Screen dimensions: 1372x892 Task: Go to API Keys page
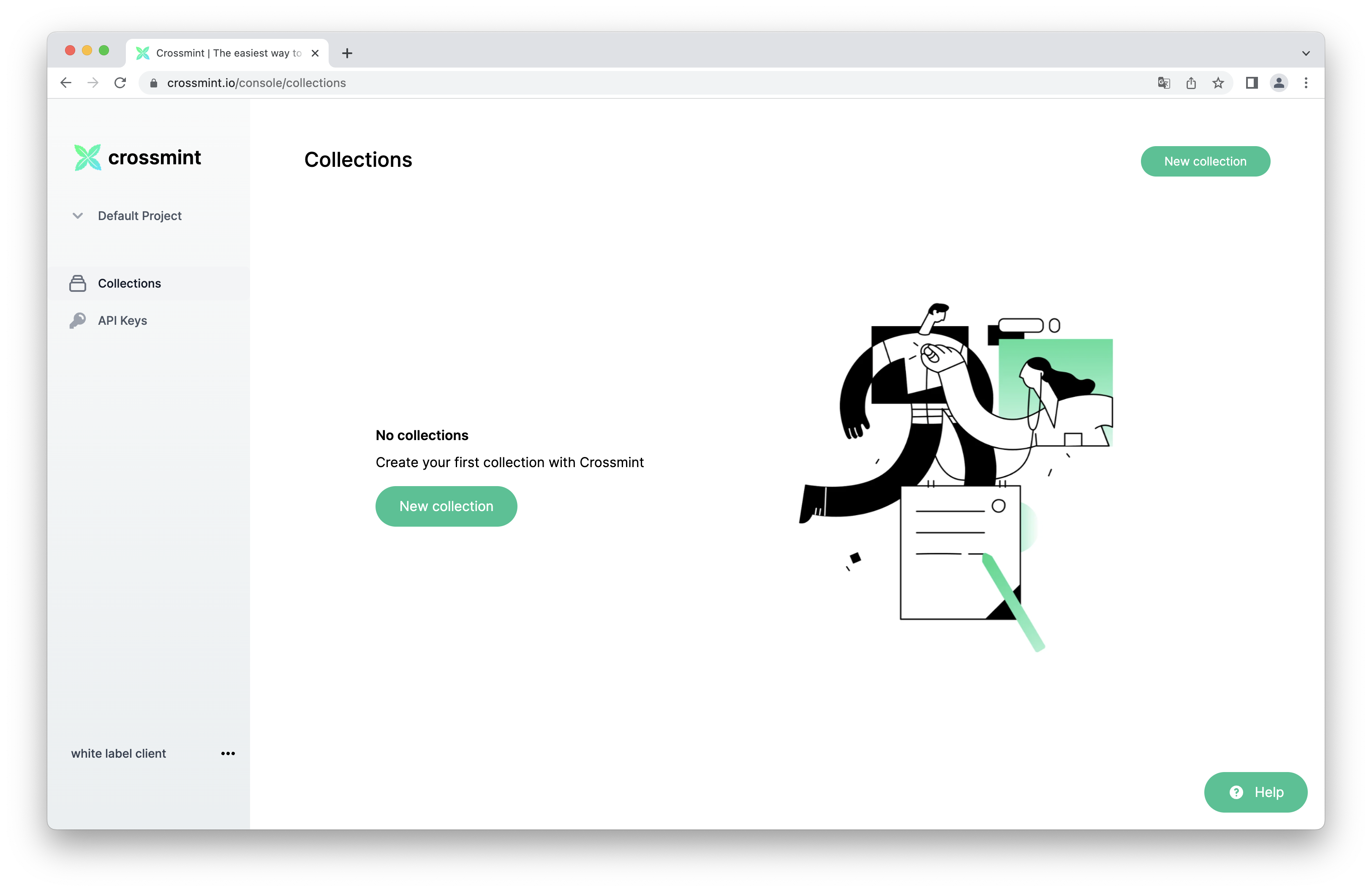click(x=122, y=321)
